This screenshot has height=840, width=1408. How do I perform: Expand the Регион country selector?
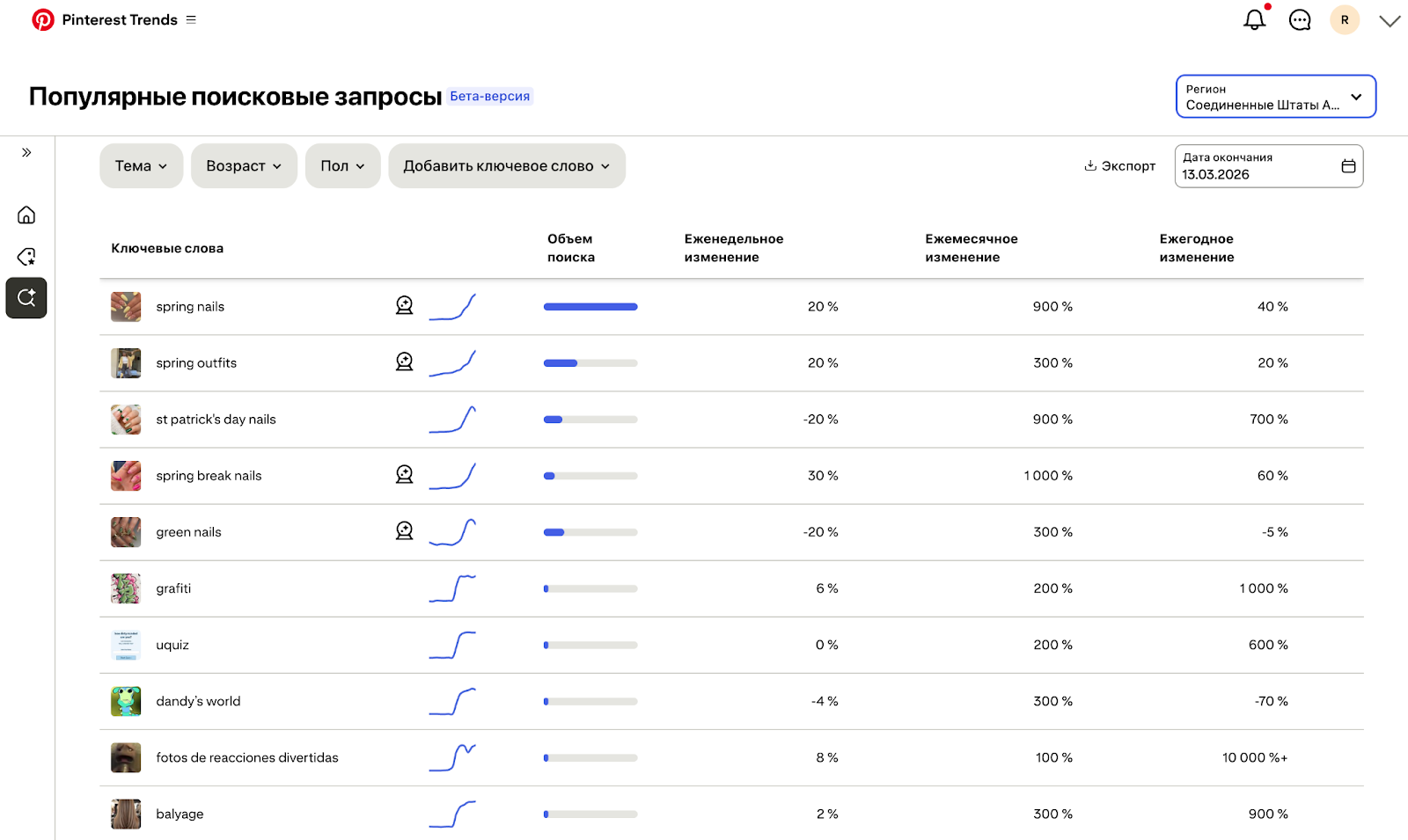click(1275, 97)
